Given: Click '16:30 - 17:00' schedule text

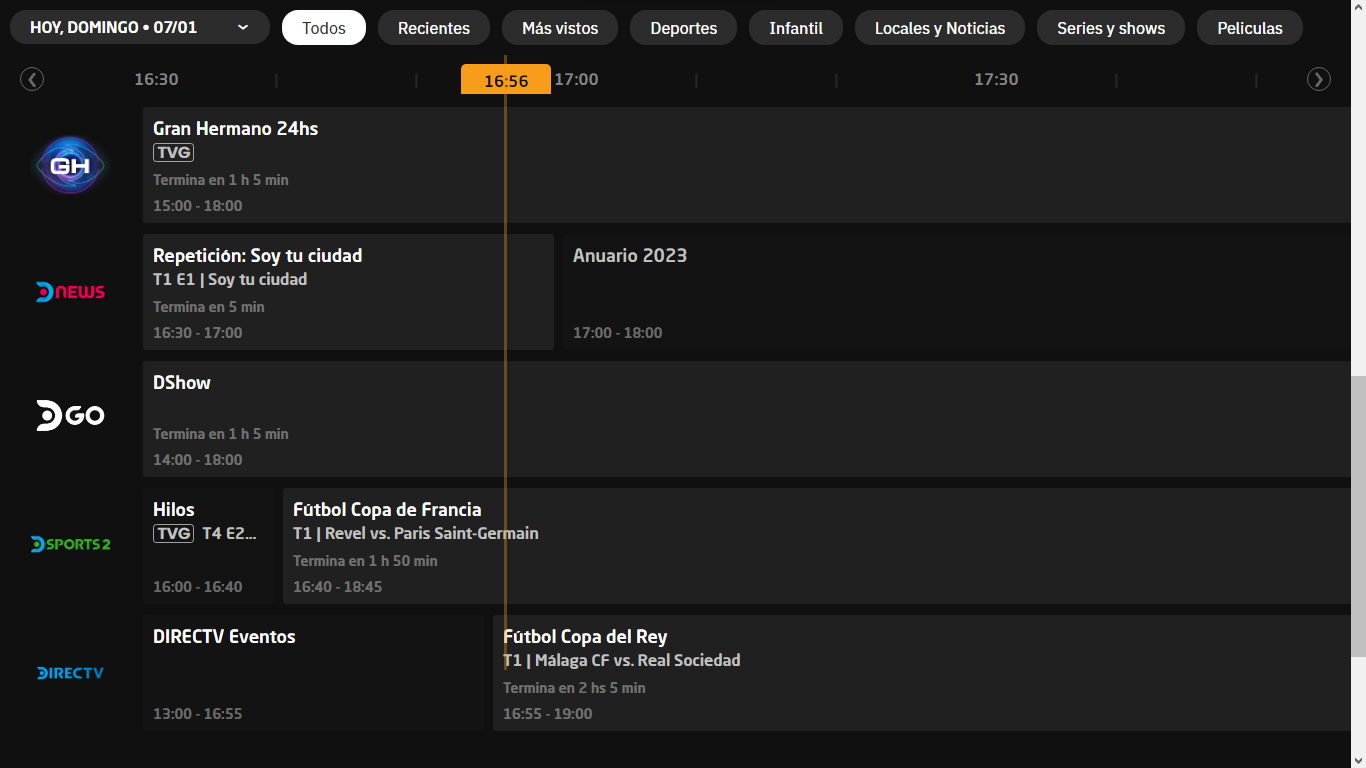Looking at the screenshot, I should (198, 333).
